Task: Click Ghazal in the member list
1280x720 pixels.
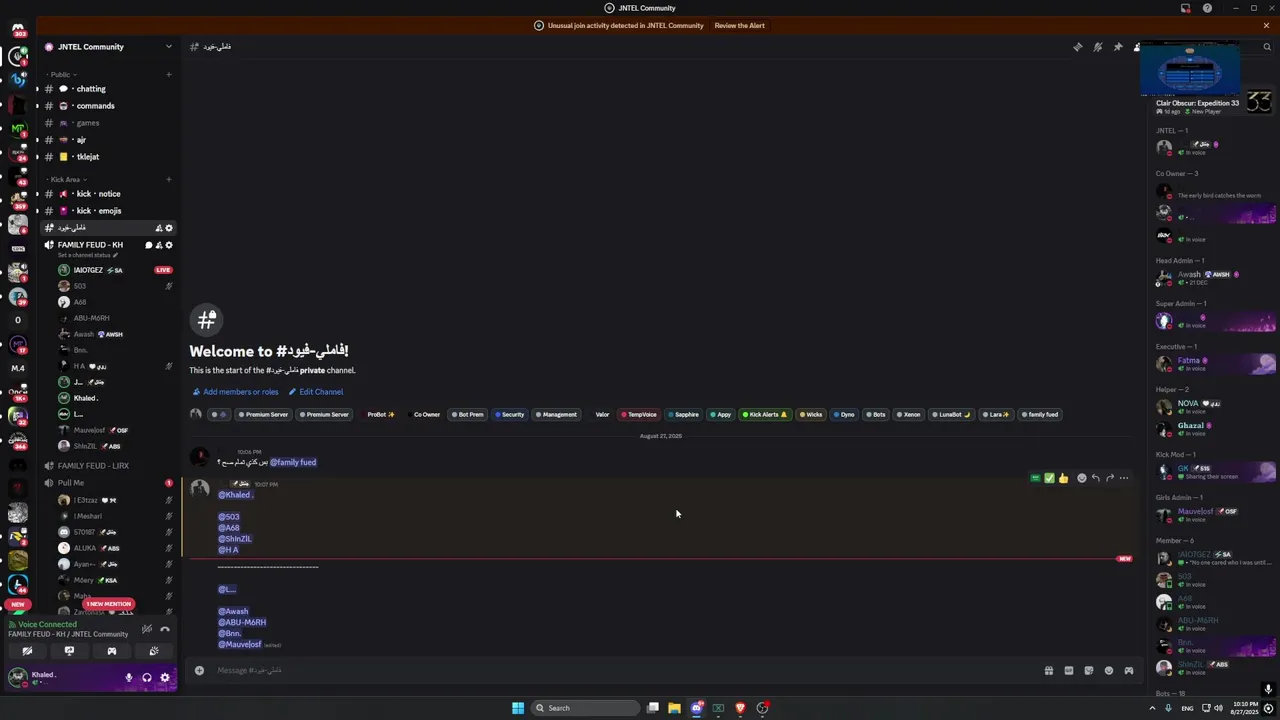Action: point(1215,429)
